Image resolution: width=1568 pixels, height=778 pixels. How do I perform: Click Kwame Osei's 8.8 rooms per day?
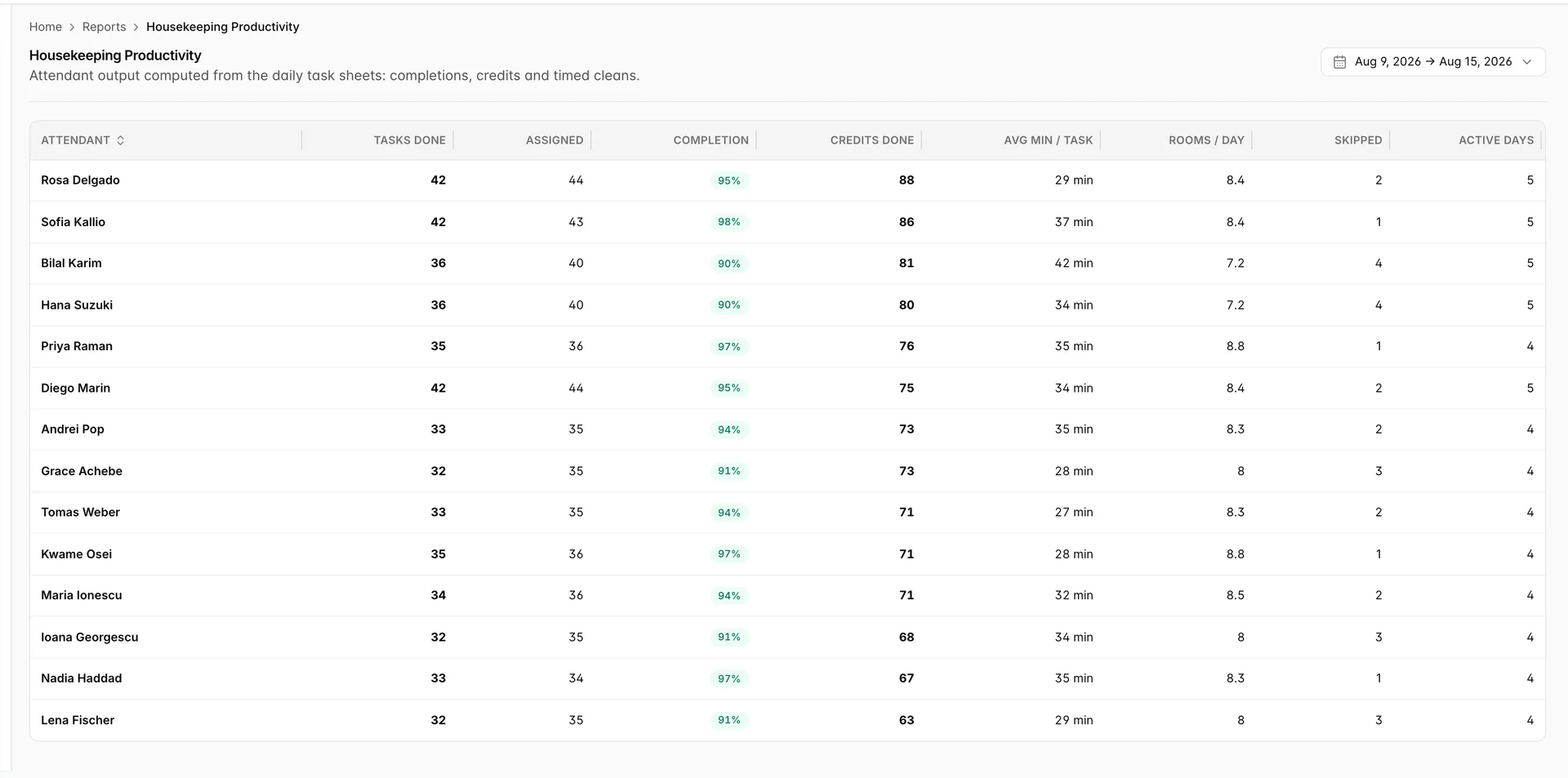click(x=1236, y=554)
